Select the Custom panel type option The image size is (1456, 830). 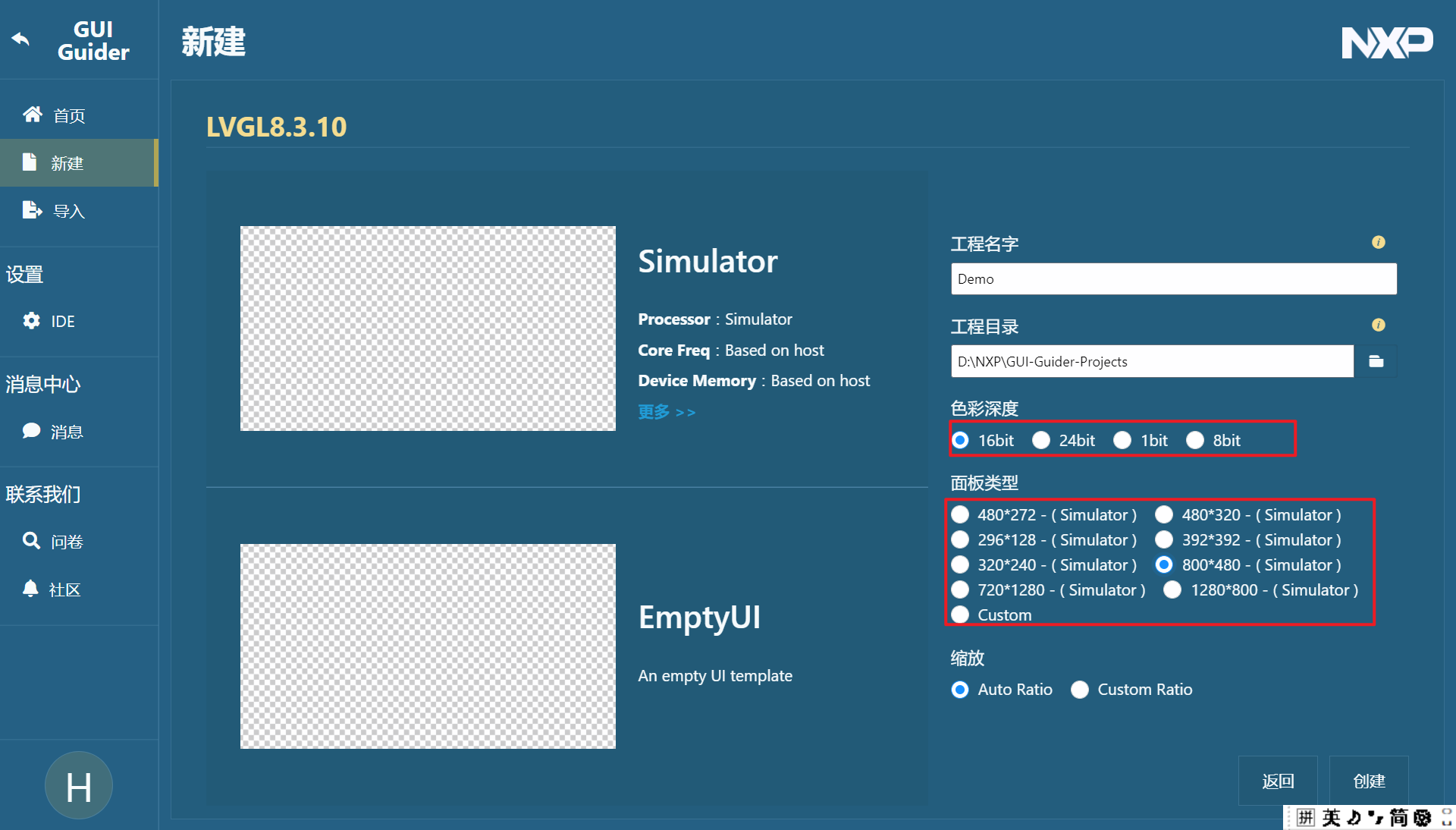[961, 615]
